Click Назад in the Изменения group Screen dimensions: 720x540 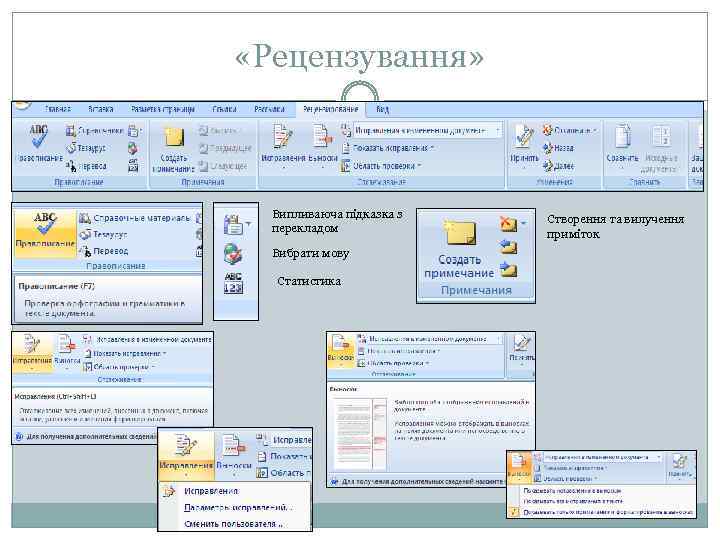(558, 148)
